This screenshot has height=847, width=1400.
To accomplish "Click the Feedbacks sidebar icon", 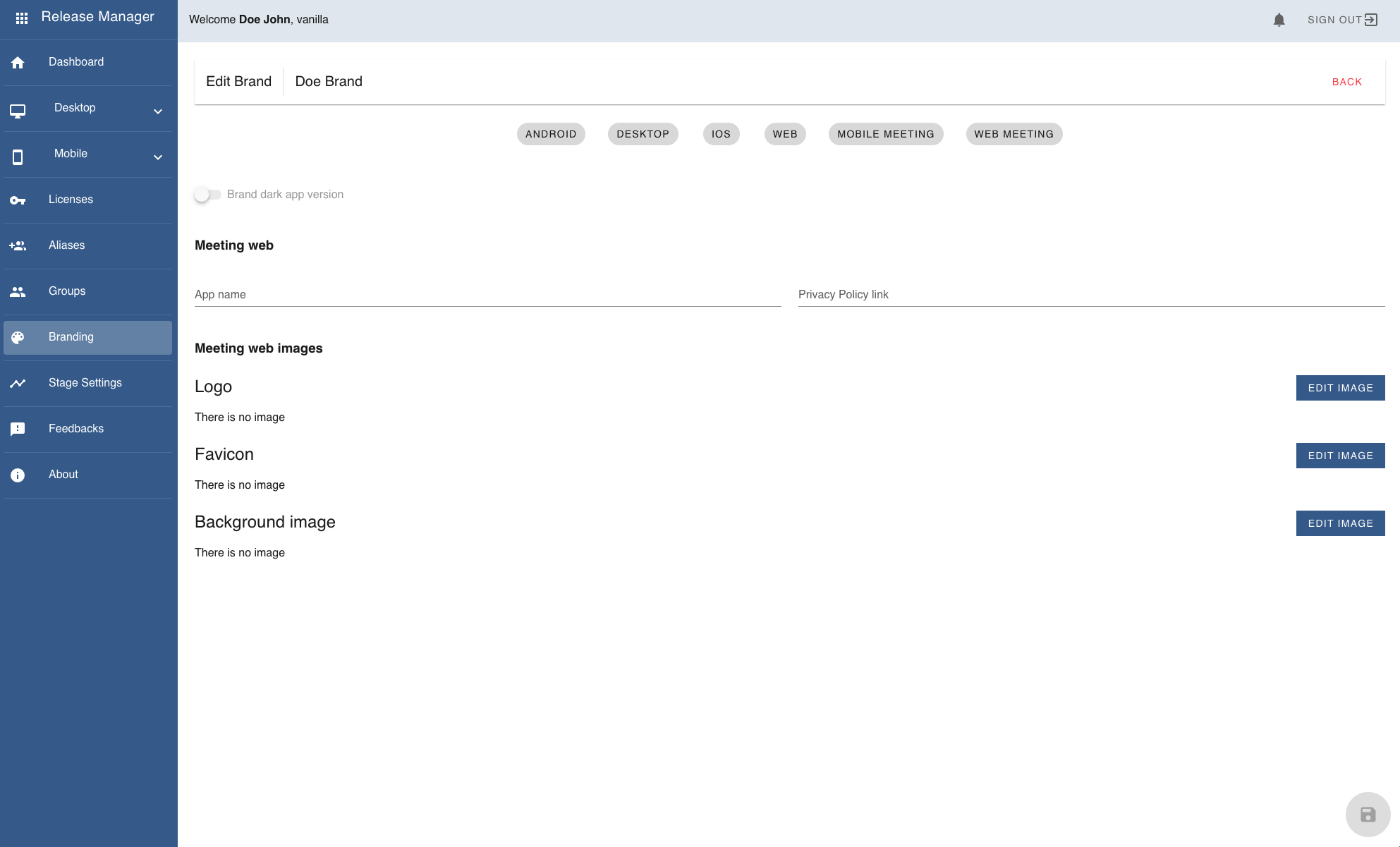I will [18, 428].
